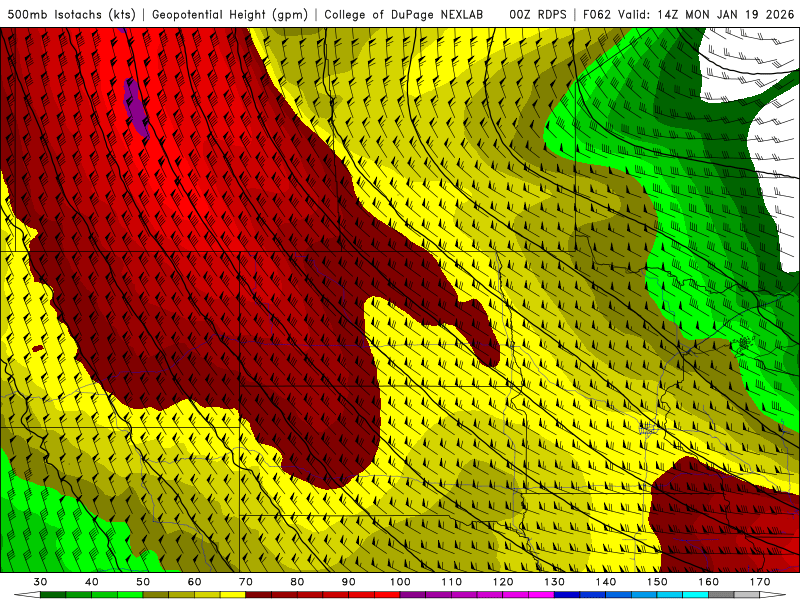
Task: Click the "00Z RDPS" model run label
Action: point(538,14)
